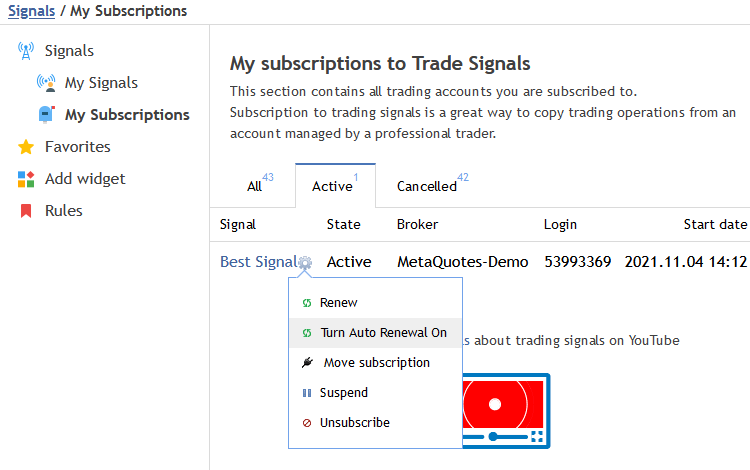Viewport: 750px width, 470px height.
Task: Click the red Rules bookmark icon
Action: pyautogui.click(x=26, y=211)
